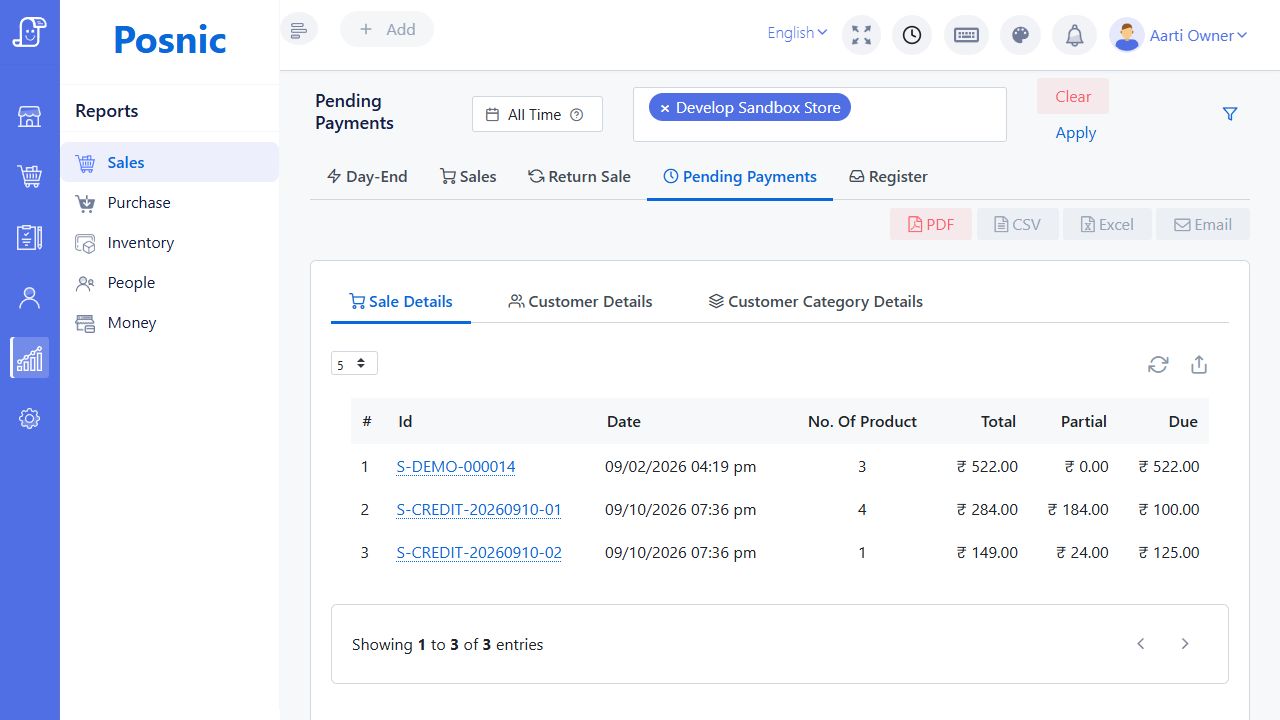The height and width of the screenshot is (720, 1280).
Task: Sort by the Date column header
Action: pyautogui.click(x=624, y=421)
